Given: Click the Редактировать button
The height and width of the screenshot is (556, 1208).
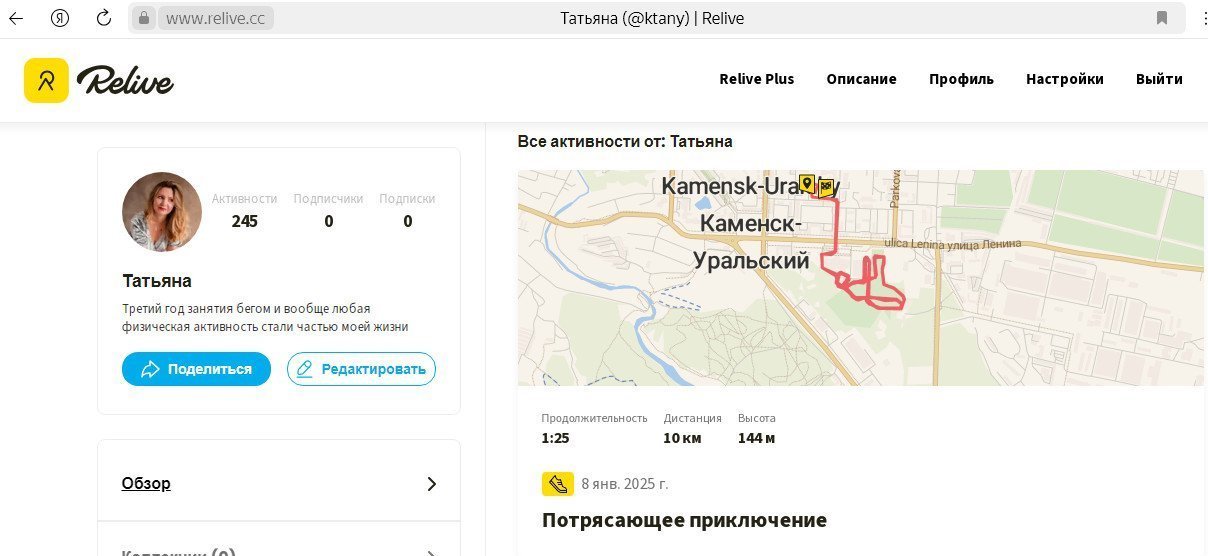Looking at the screenshot, I should (x=361, y=369).
